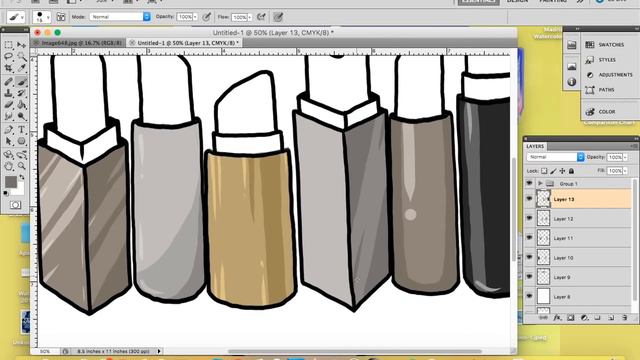Open the ADJUSTMENTS panel

[x=609, y=75]
